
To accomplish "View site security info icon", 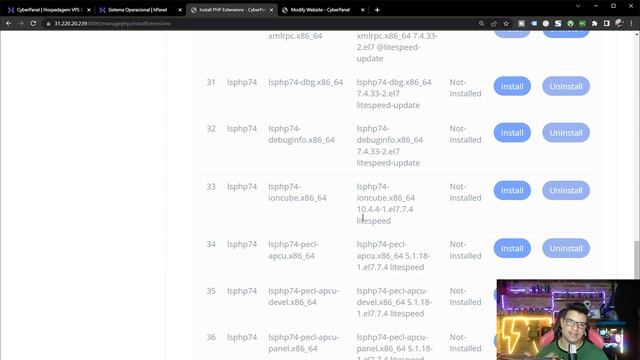I will coord(48,24).
